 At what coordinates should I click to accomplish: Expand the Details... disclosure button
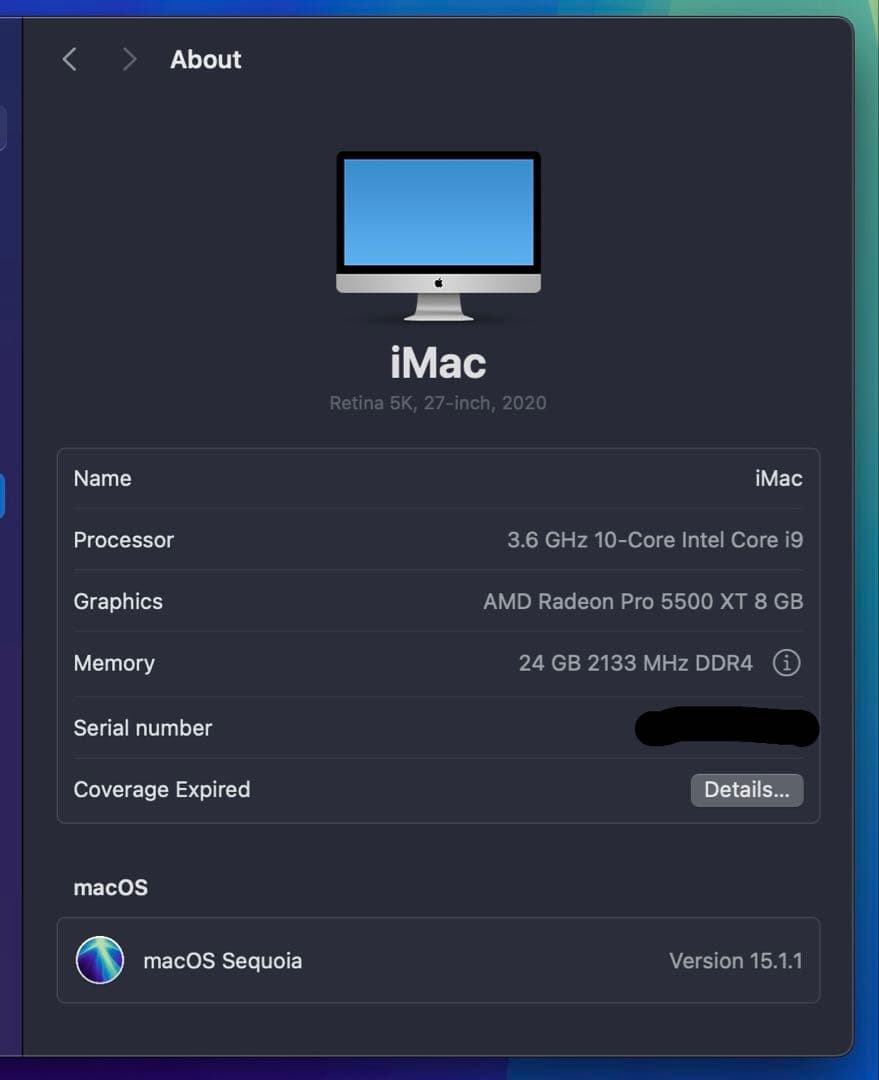pyautogui.click(x=747, y=789)
